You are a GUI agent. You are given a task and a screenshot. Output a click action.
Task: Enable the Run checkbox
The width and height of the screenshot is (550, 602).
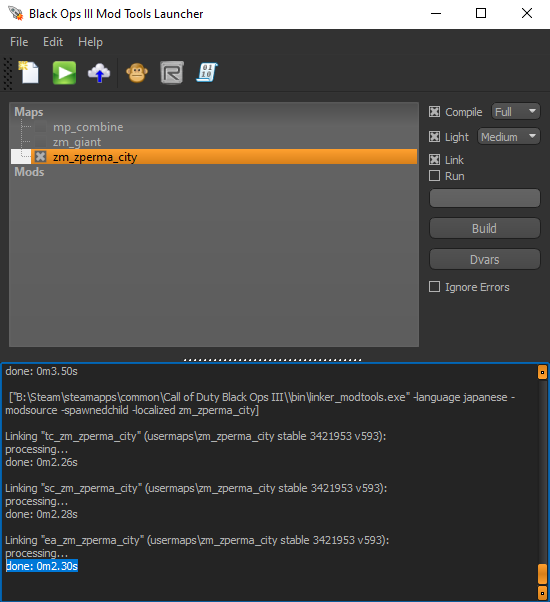[x=434, y=176]
